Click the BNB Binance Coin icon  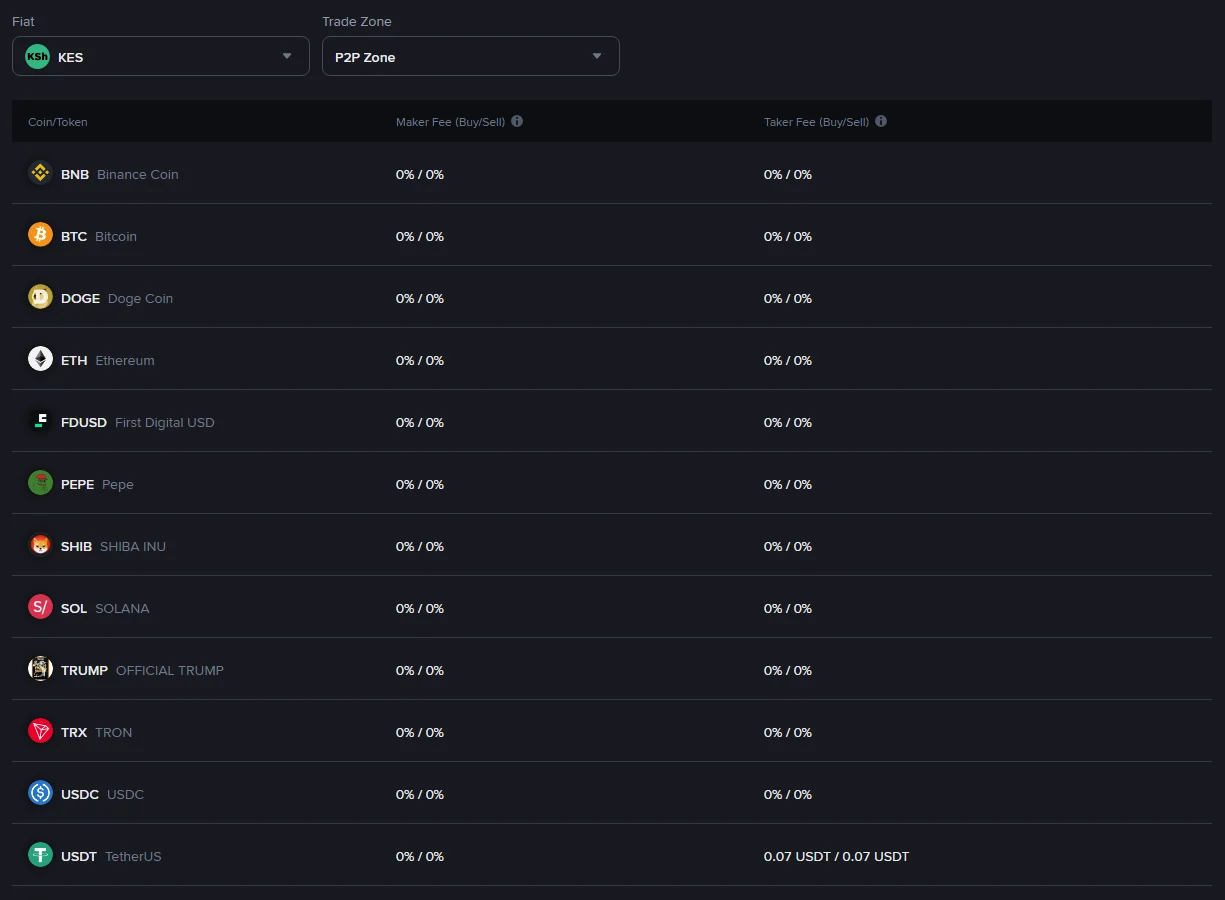(x=40, y=173)
